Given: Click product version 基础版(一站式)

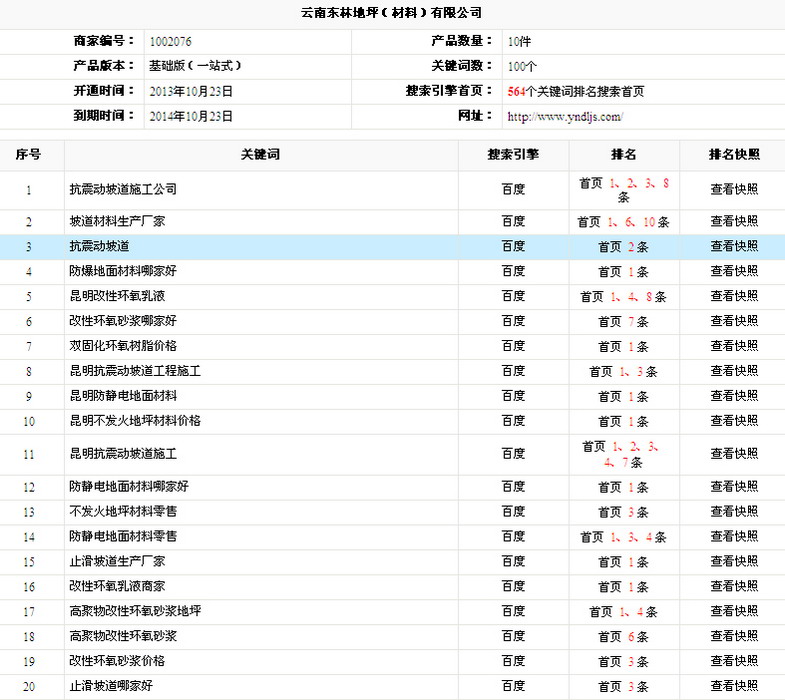Looking at the screenshot, I should click(x=195, y=66).
